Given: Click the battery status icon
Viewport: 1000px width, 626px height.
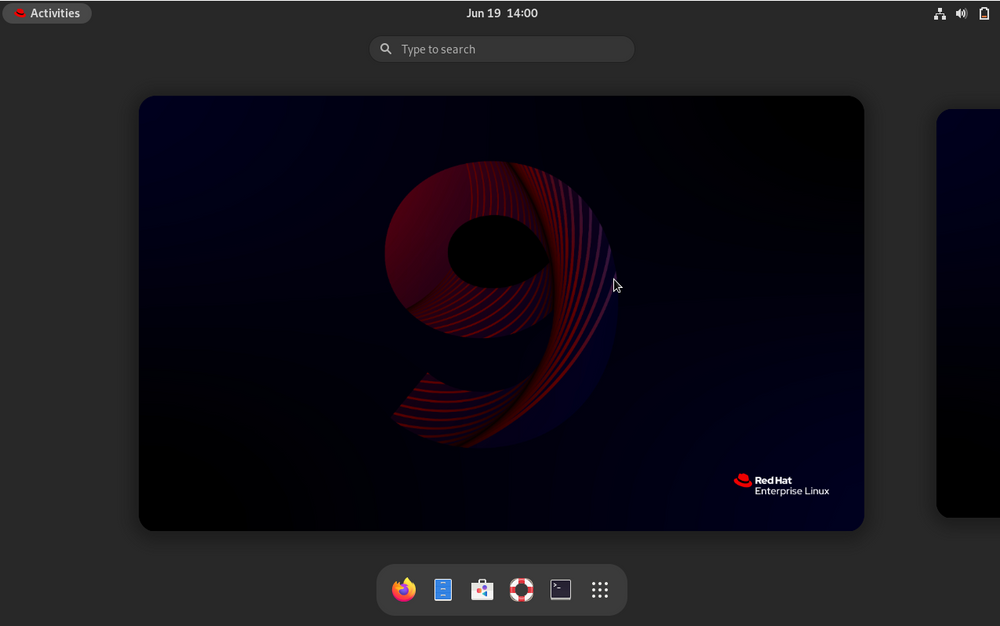Looking at the screenshot, I should [984, 13].
